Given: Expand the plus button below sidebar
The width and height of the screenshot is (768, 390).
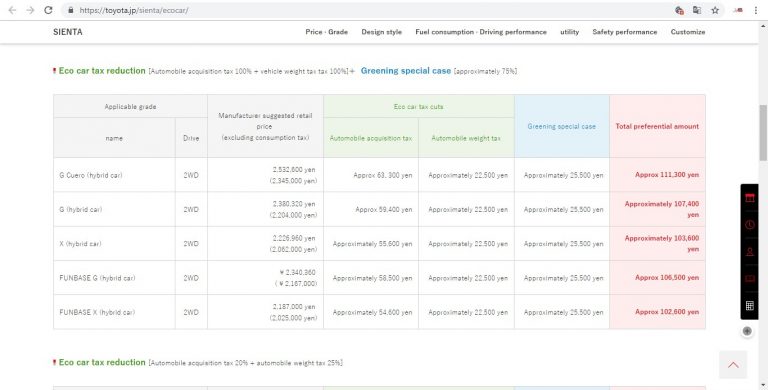Looking at the screenshot, I should tap(747, 331).
